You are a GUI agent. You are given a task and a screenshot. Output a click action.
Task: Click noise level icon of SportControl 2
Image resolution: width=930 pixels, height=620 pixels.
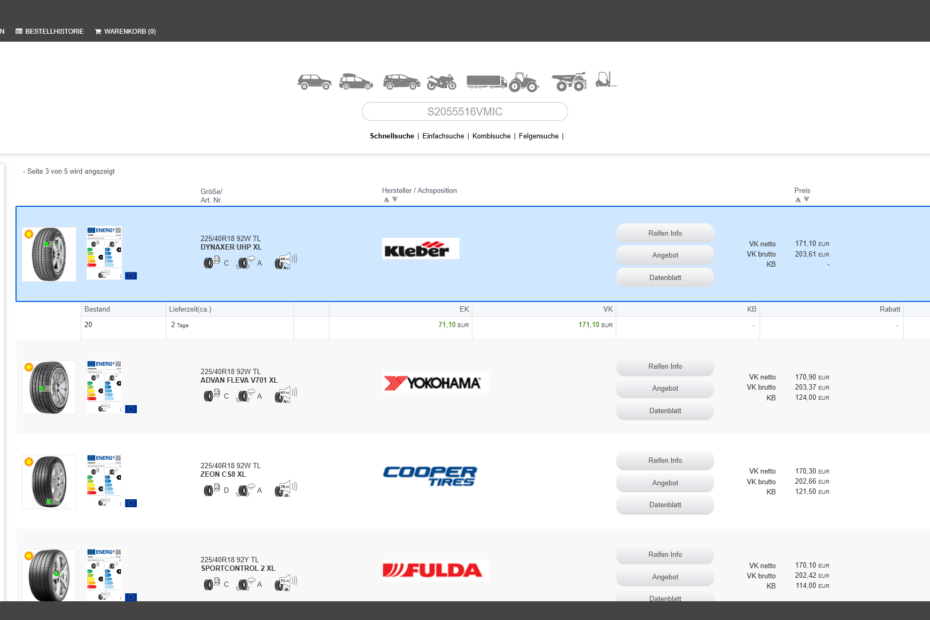[285, 583]
